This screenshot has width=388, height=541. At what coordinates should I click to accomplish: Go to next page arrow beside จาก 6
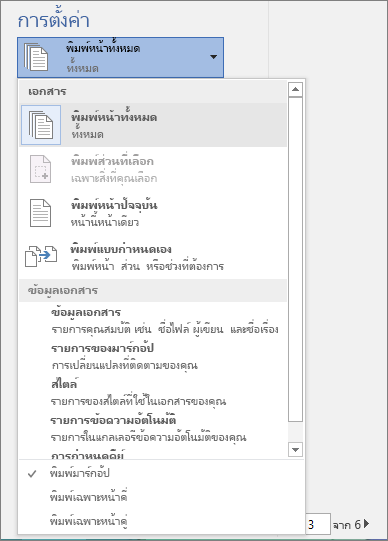point(366,524)
